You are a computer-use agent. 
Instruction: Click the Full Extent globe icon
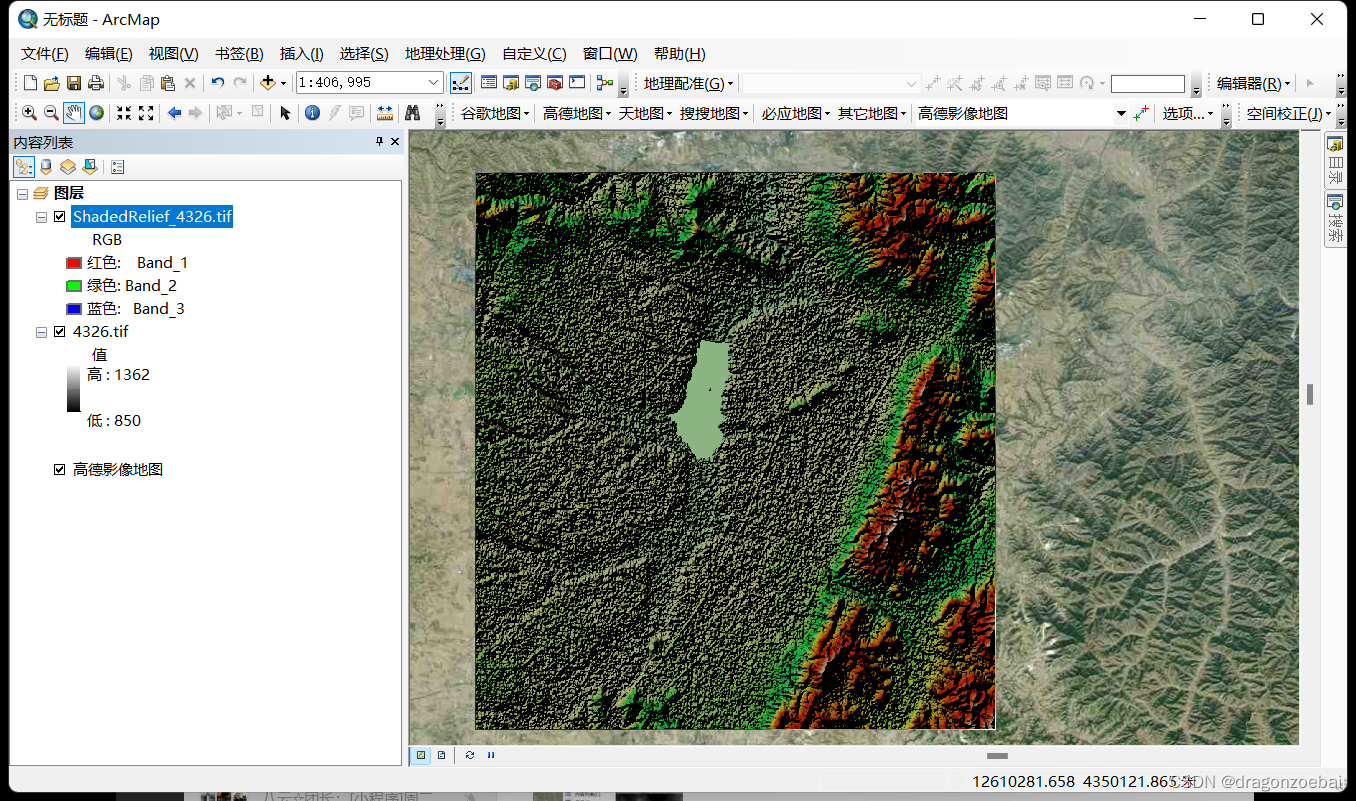click(x=96, y=112)
